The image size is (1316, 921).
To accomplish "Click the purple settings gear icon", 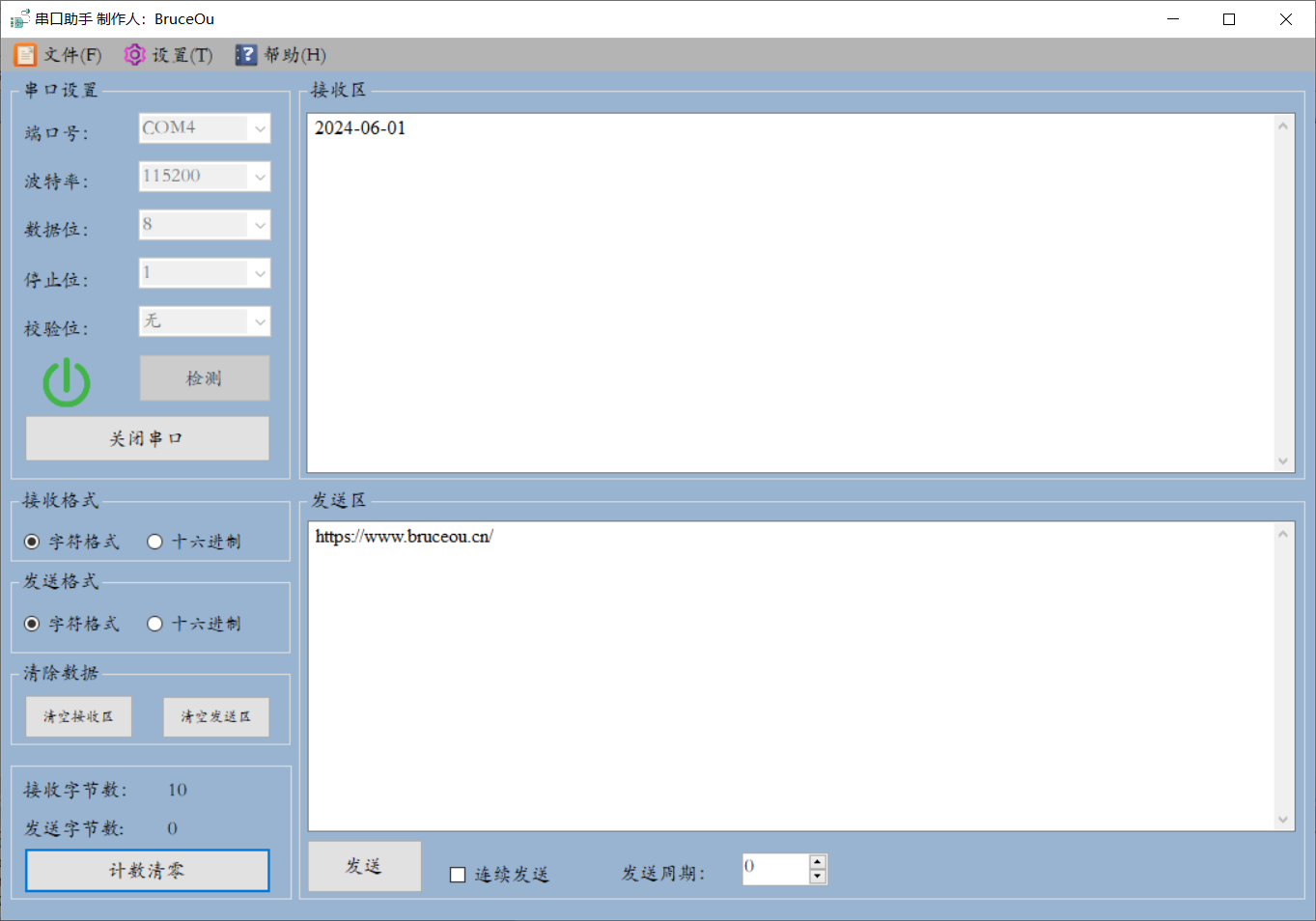I will tap(134, 55).
